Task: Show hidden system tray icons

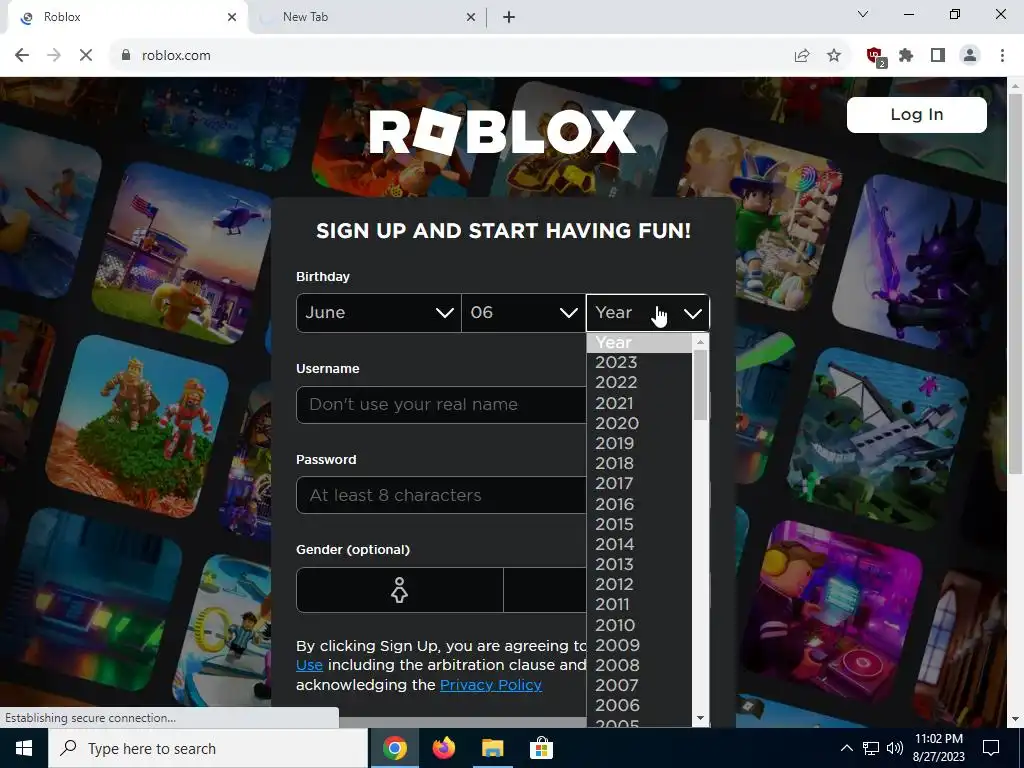Action: click(x=846, y=748)
